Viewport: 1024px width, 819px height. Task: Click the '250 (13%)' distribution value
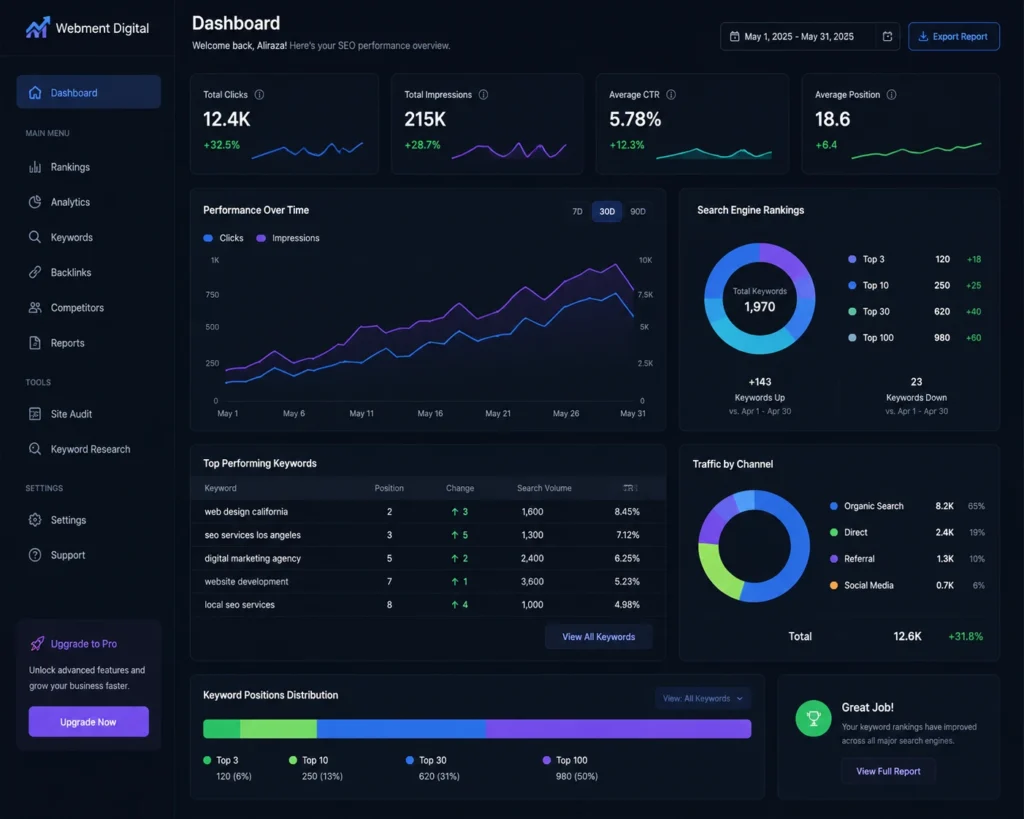click(322, 777)
